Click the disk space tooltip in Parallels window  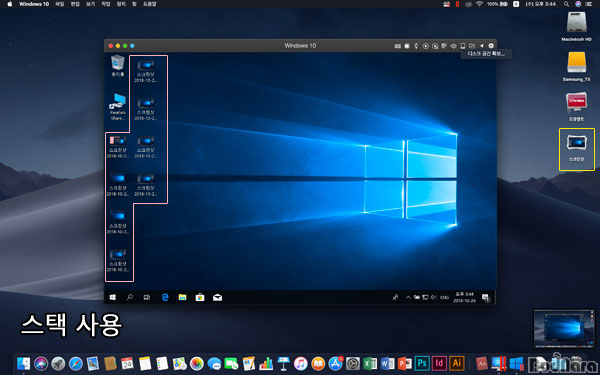point(486,54)
